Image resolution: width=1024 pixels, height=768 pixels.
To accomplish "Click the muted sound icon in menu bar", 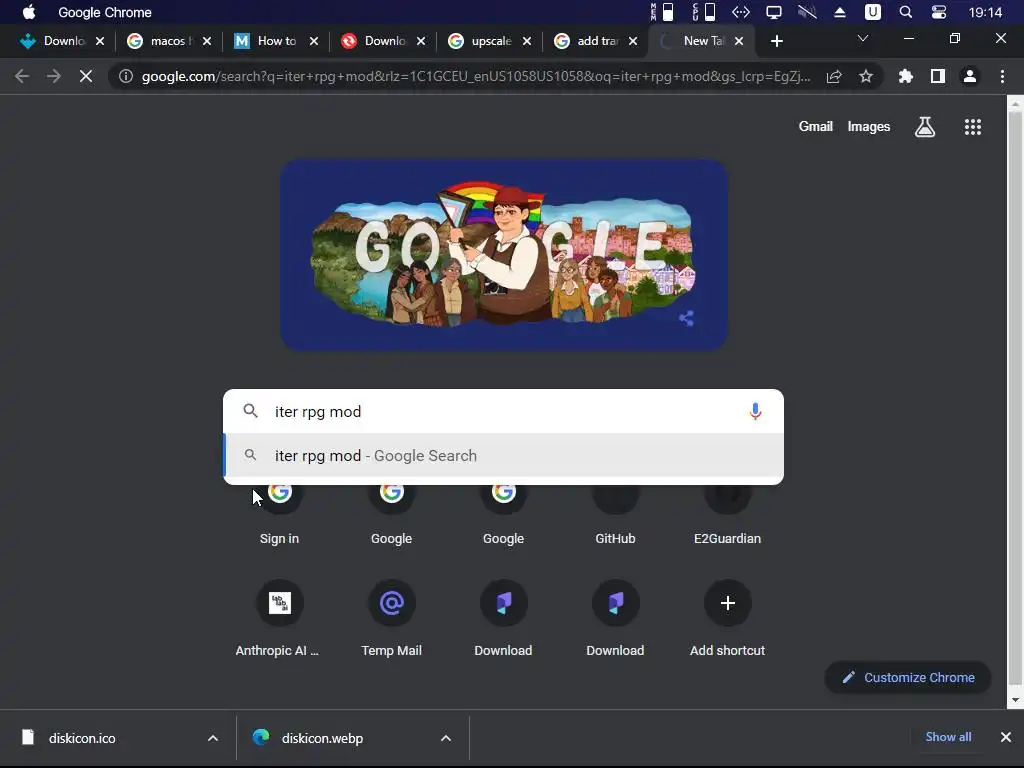I will pos(807,12).
